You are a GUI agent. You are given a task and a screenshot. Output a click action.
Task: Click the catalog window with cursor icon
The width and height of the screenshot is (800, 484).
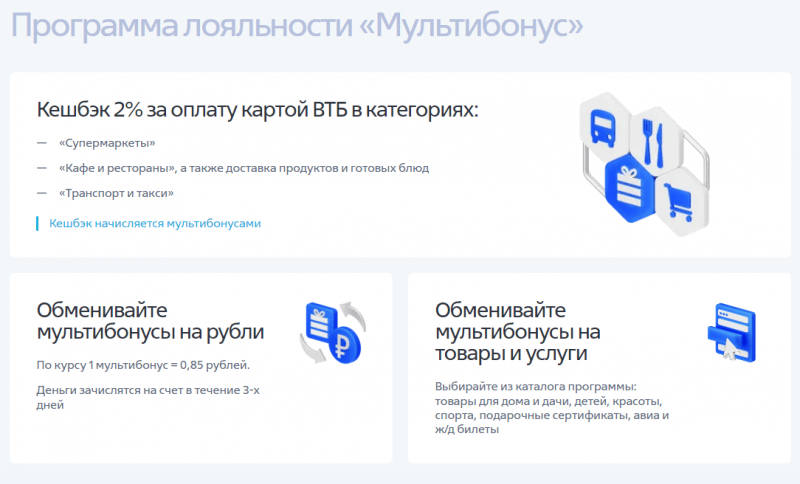(732, 333)
